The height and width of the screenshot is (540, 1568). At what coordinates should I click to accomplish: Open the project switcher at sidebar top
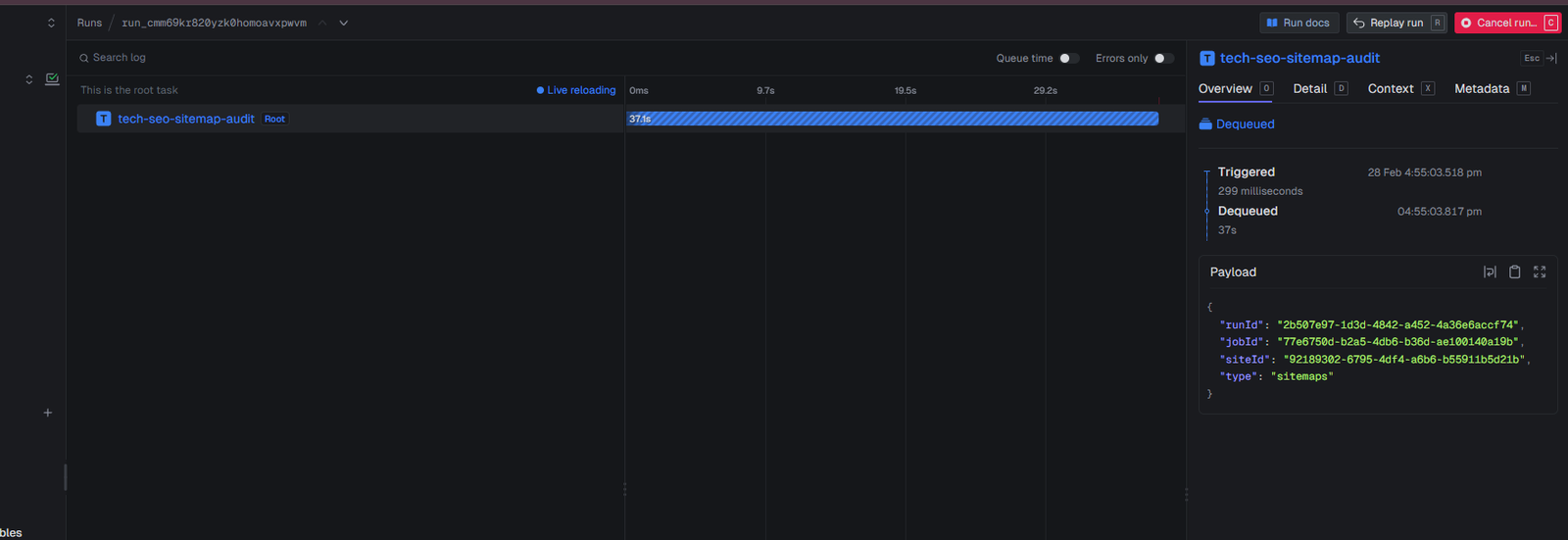pos(51,23)
